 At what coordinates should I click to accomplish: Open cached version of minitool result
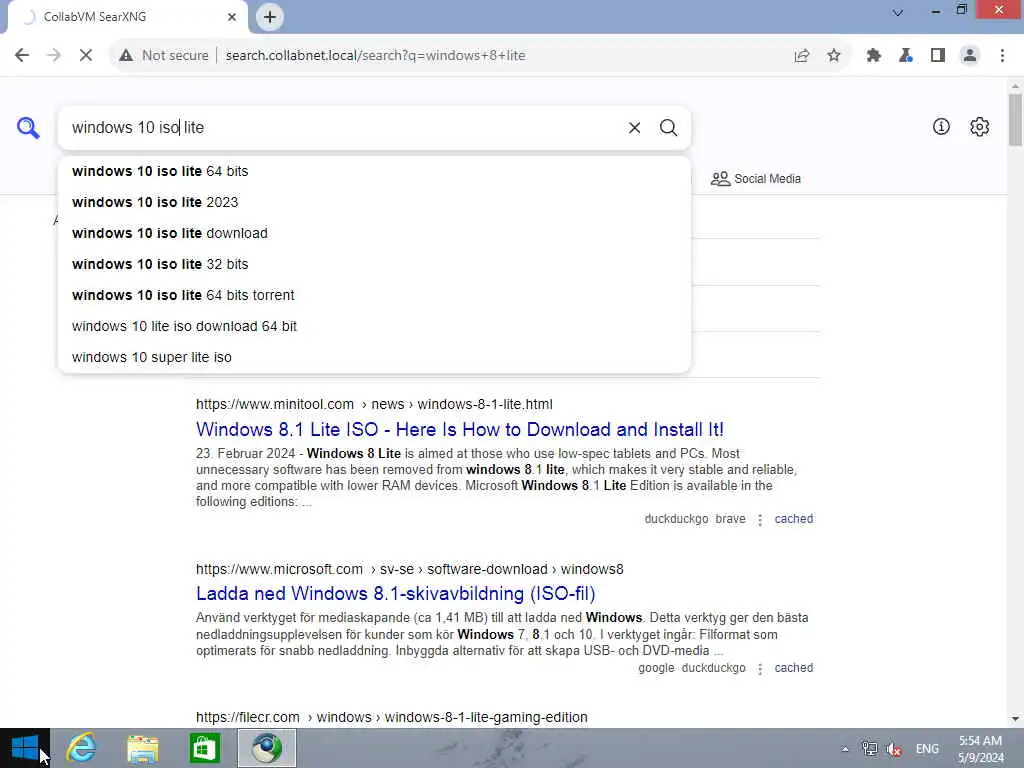click(x=793, y=519)
